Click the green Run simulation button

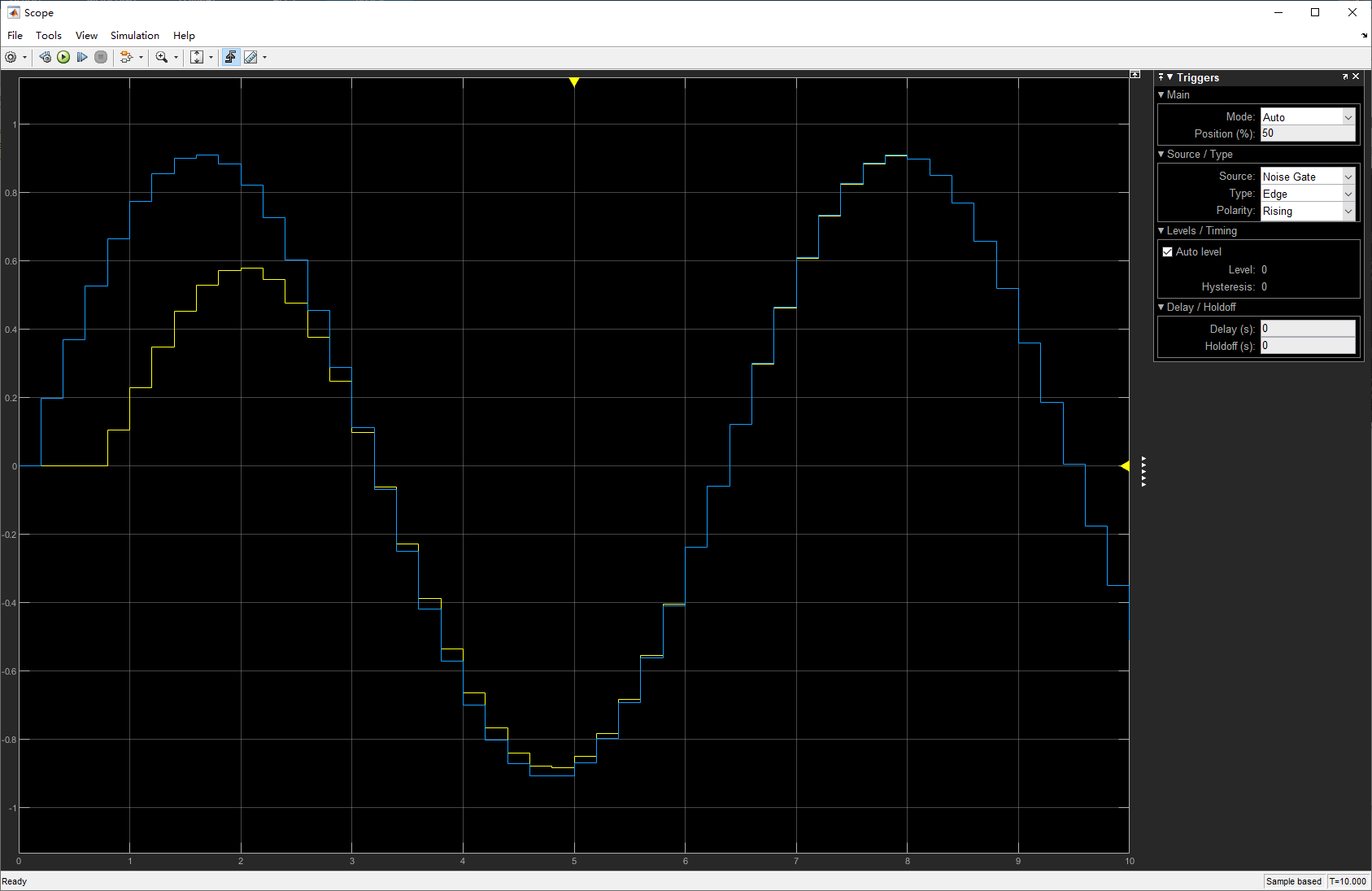(x=63, y=57)
